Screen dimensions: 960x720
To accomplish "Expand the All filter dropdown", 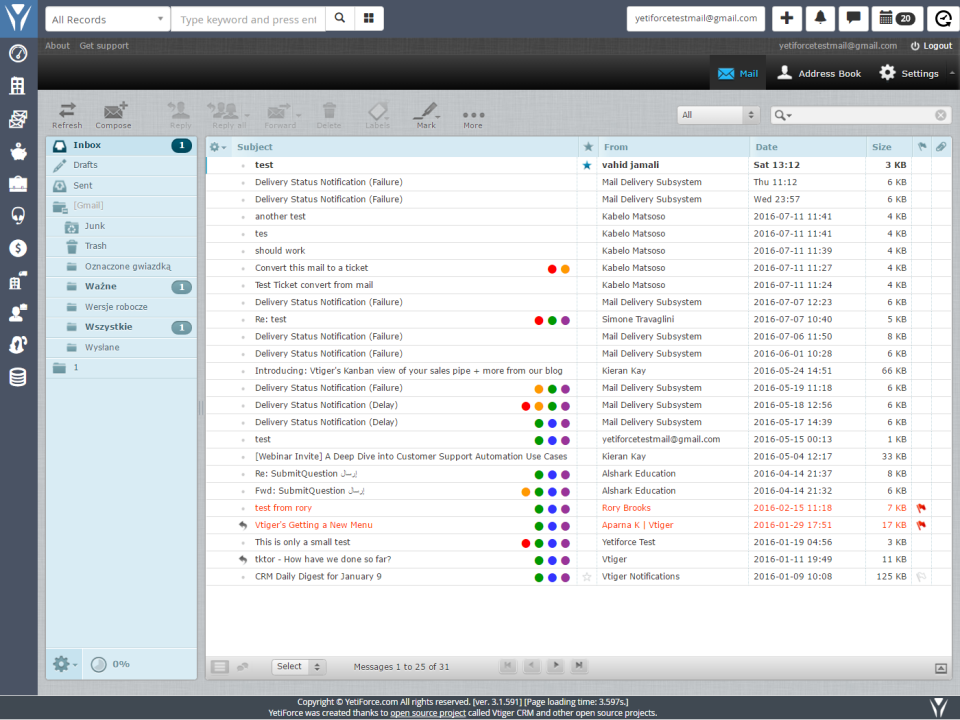I will (718, 115).
